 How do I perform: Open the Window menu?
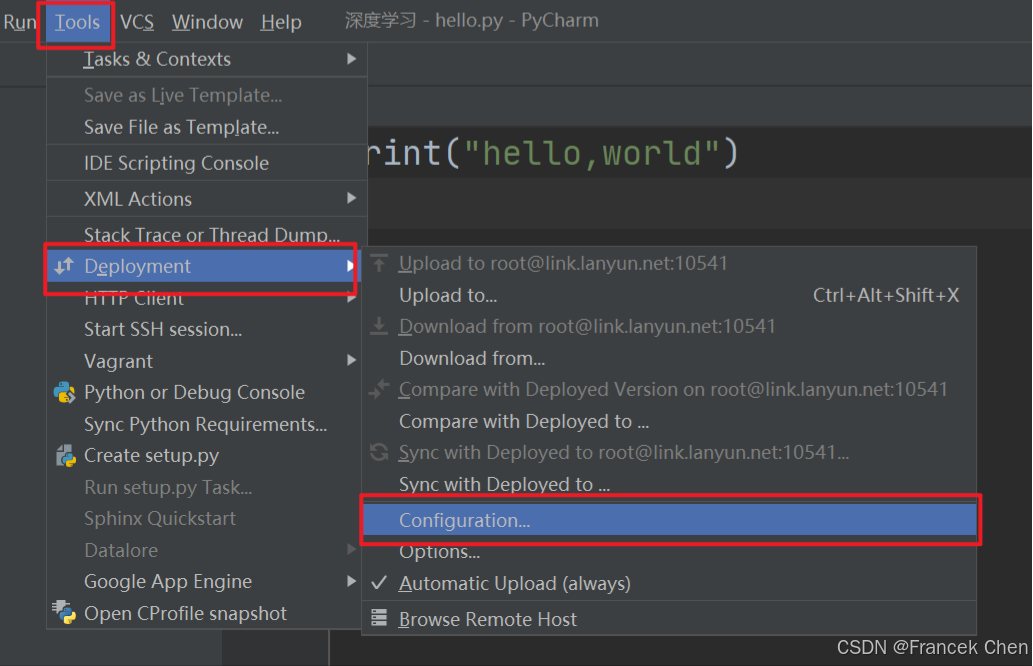(x=208, y=22)
